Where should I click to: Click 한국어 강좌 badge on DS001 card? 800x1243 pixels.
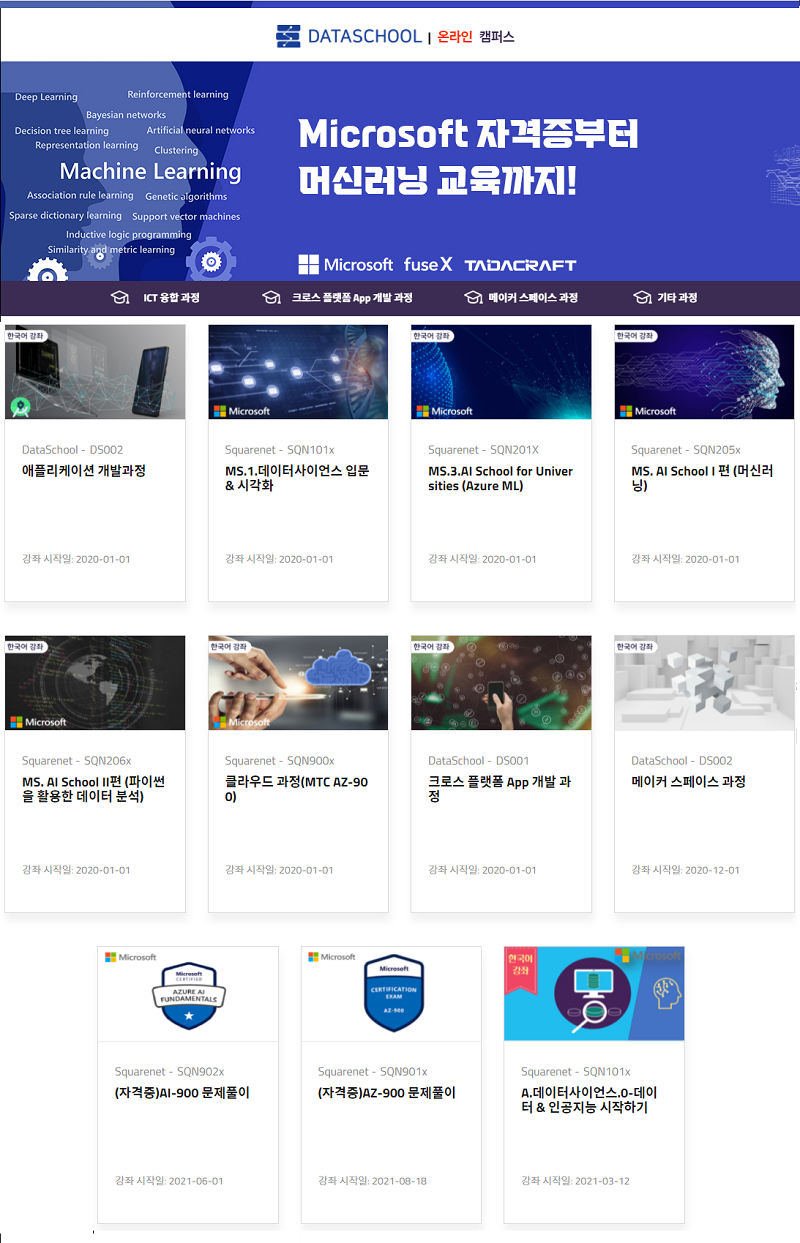432,647
